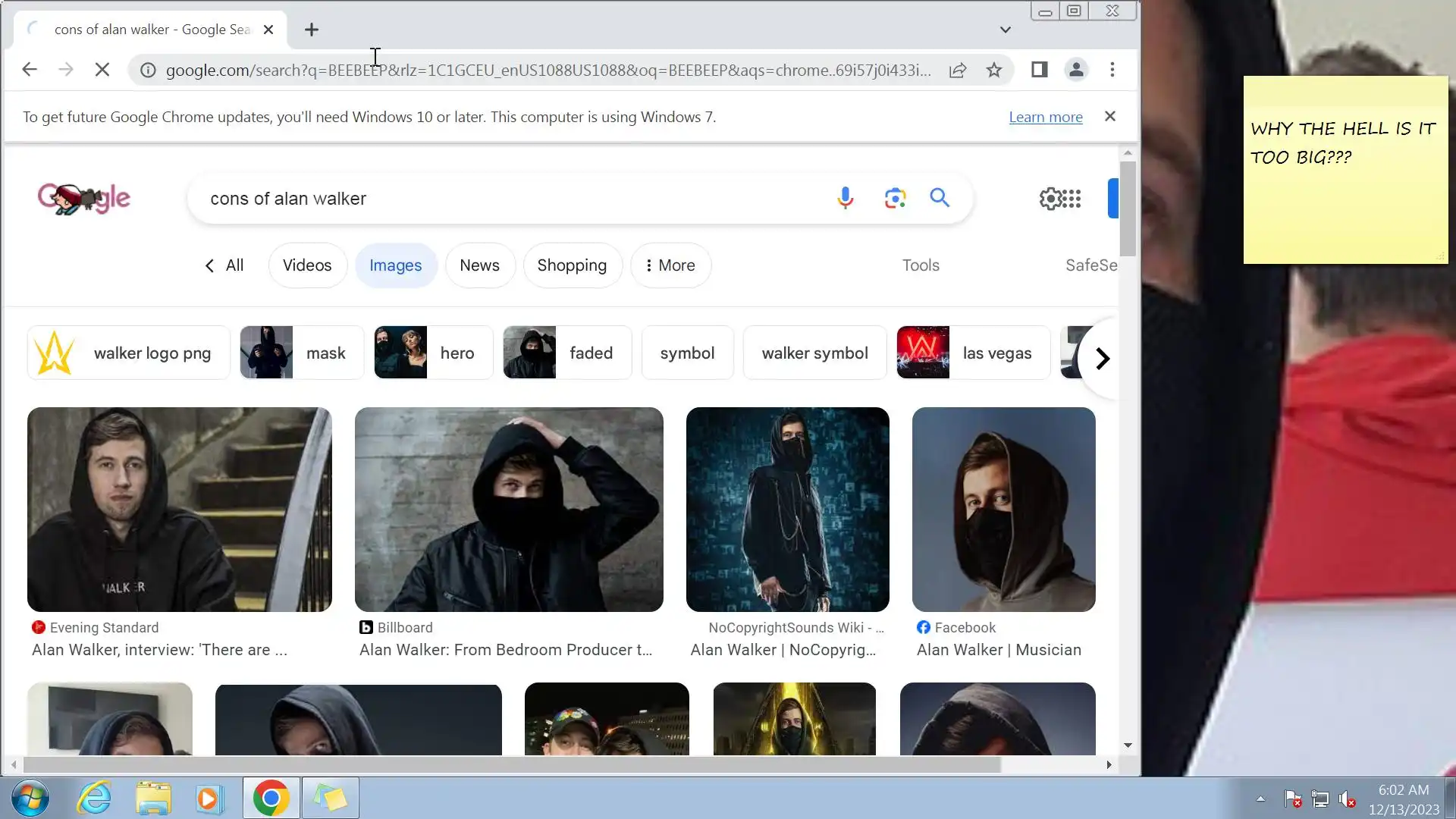Bookmark this page with the star icon
This screenshot has width=1456, height=819.
click(x=993, y=70)
